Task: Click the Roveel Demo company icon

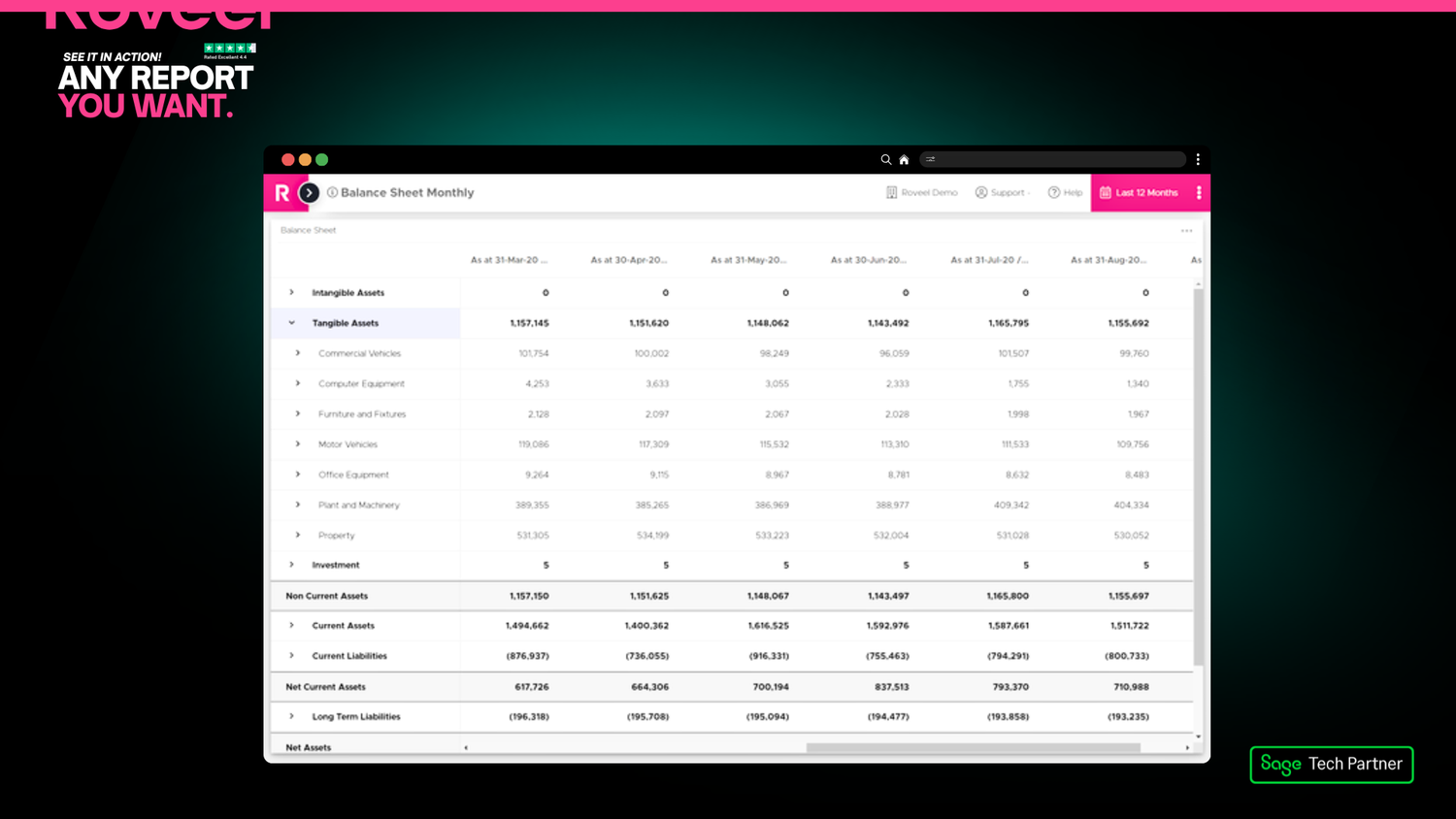Action: tap(891, 192)
